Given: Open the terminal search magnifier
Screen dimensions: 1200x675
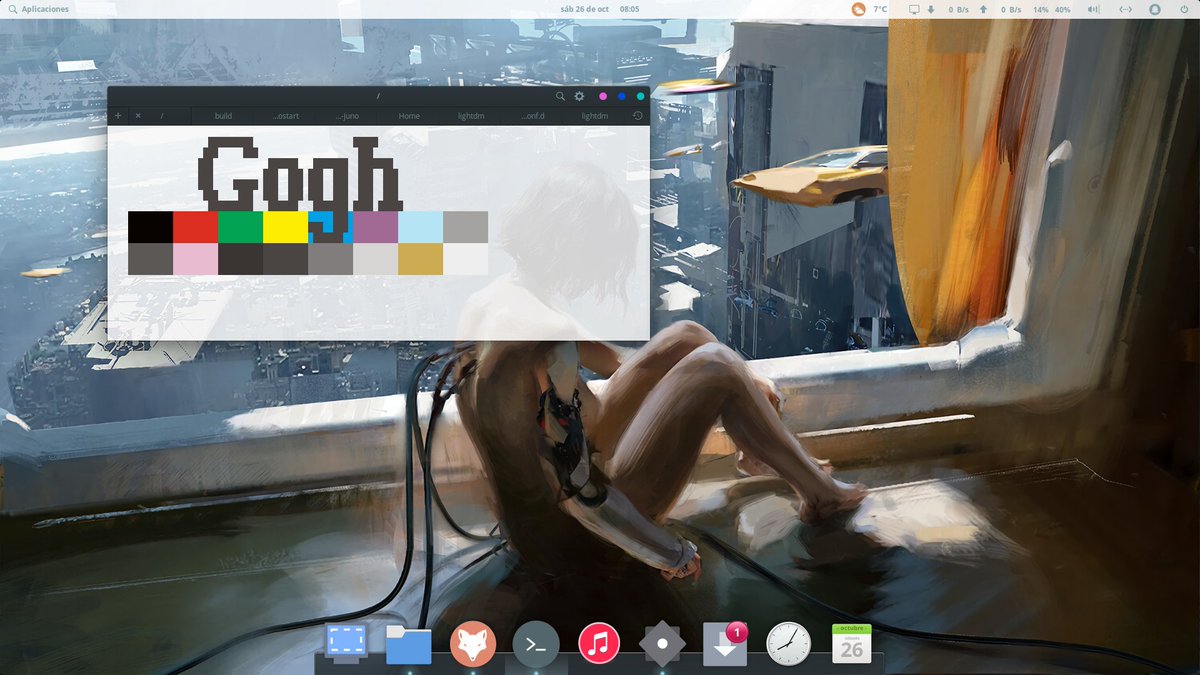Looking at the screenshot, I should (x=561, y=96).
